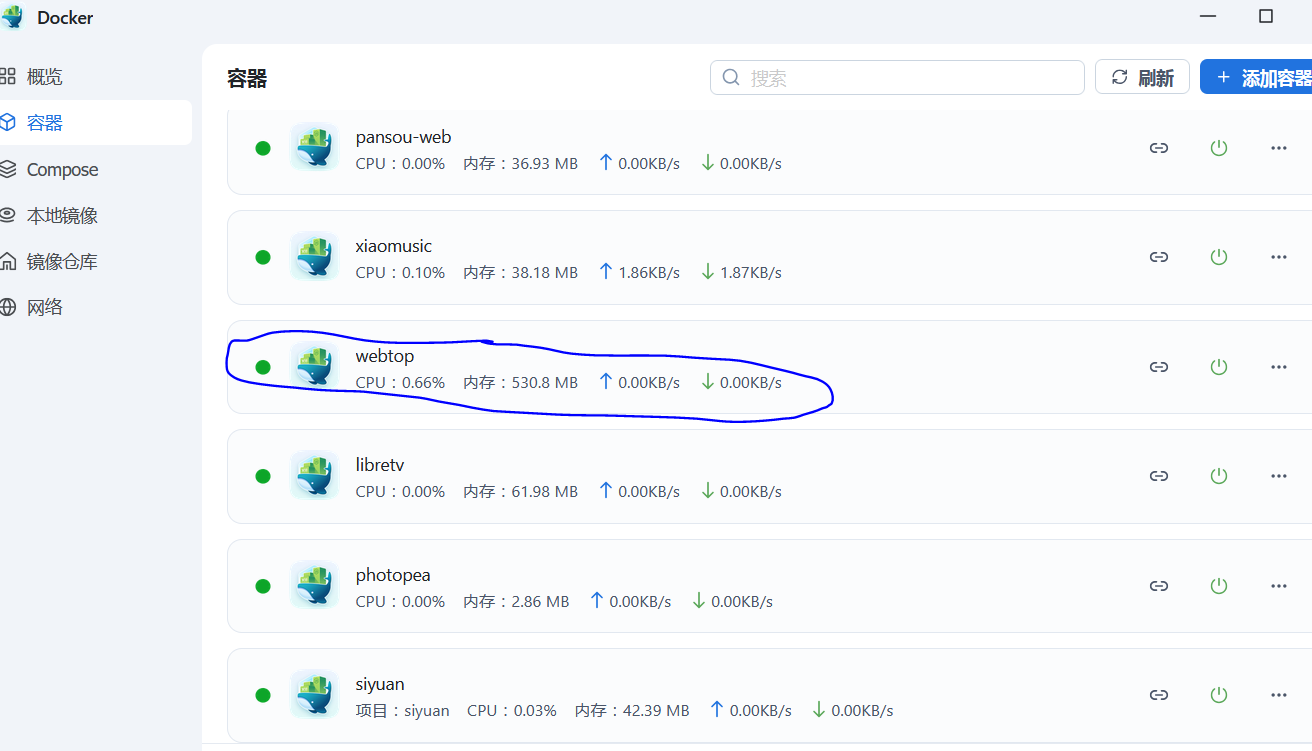The height and width of the screenshot is (751, 1312).
Task: Open link for xiaomusic container
Action: (x=1159, y=257)
